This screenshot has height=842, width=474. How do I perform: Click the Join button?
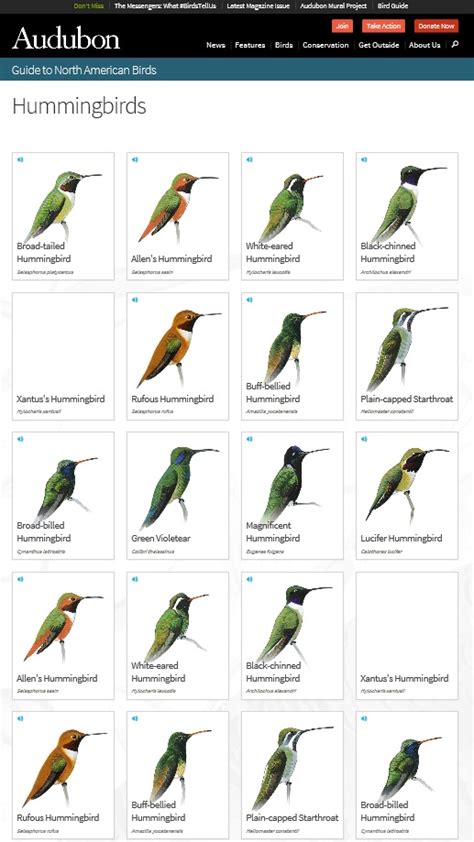pos(342,26)
